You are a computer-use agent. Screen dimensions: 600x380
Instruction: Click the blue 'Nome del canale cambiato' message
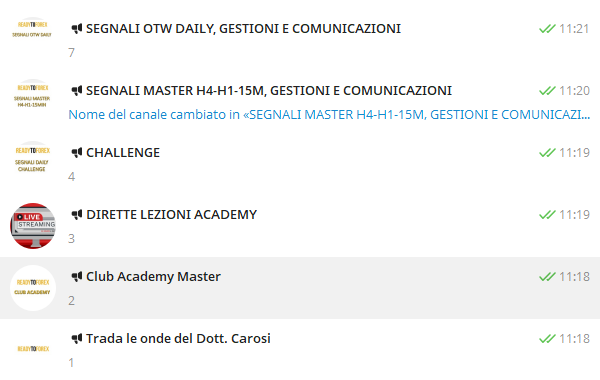click(x=329, y=114)
